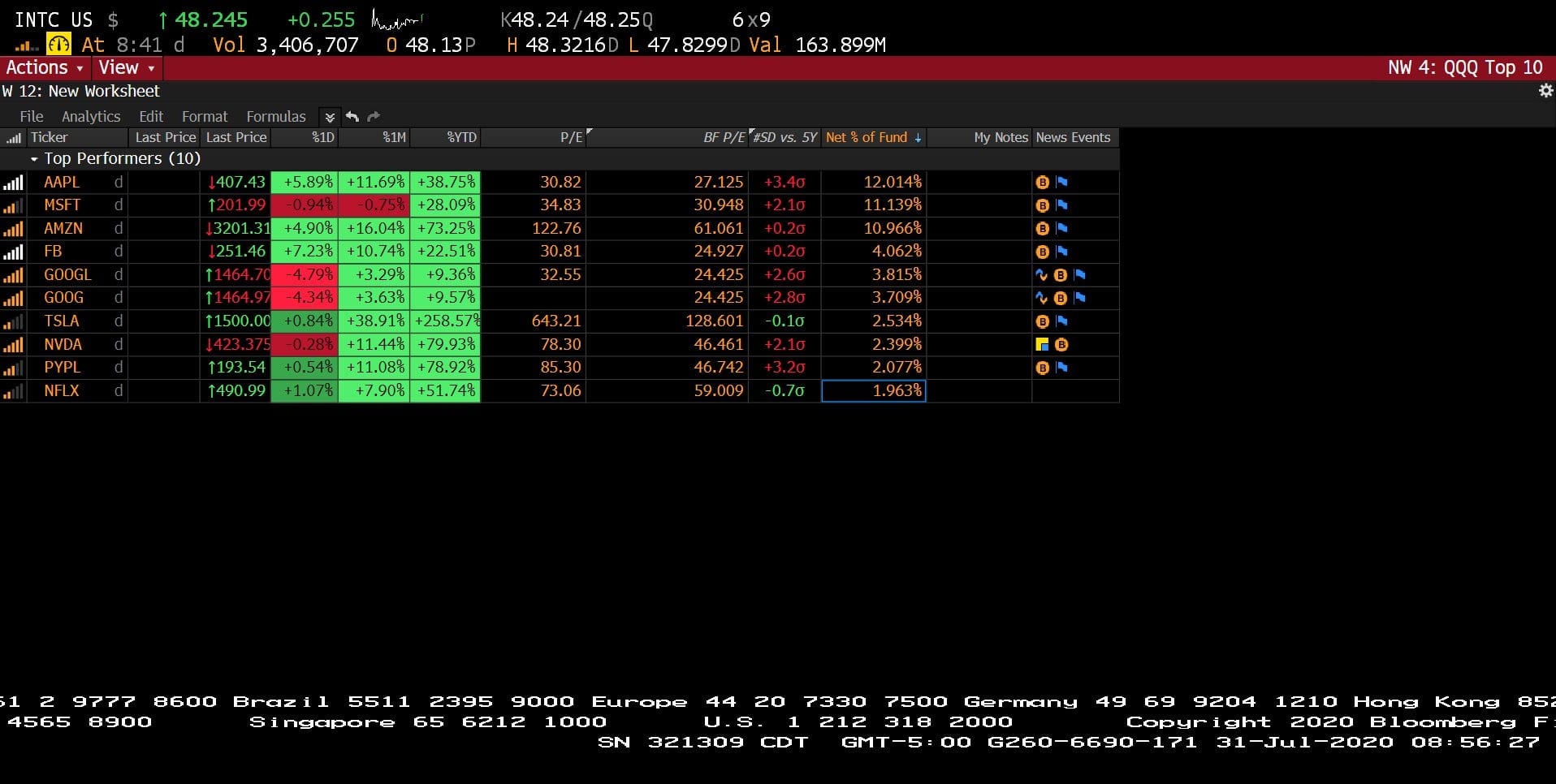Viewport: 1556px width, 784px height.
Task: Click TSLA's +258.57% YTD cell
Action: (446, 321)
